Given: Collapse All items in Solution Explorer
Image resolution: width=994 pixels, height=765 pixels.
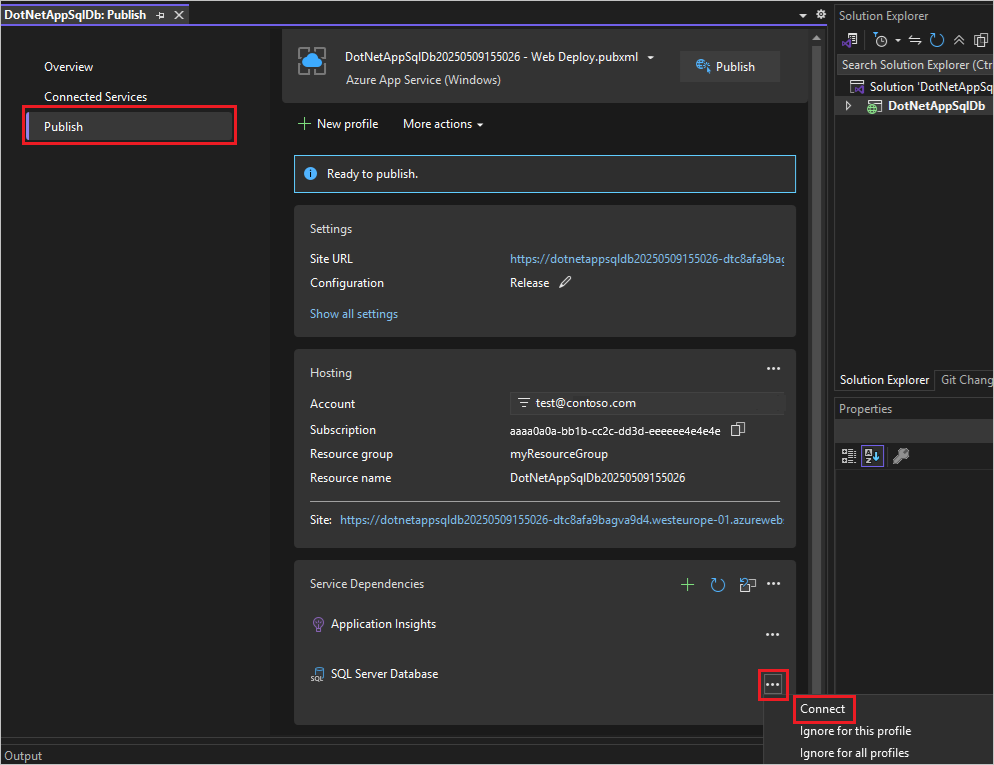Looking at the screenshot, I should coord(958,40).
